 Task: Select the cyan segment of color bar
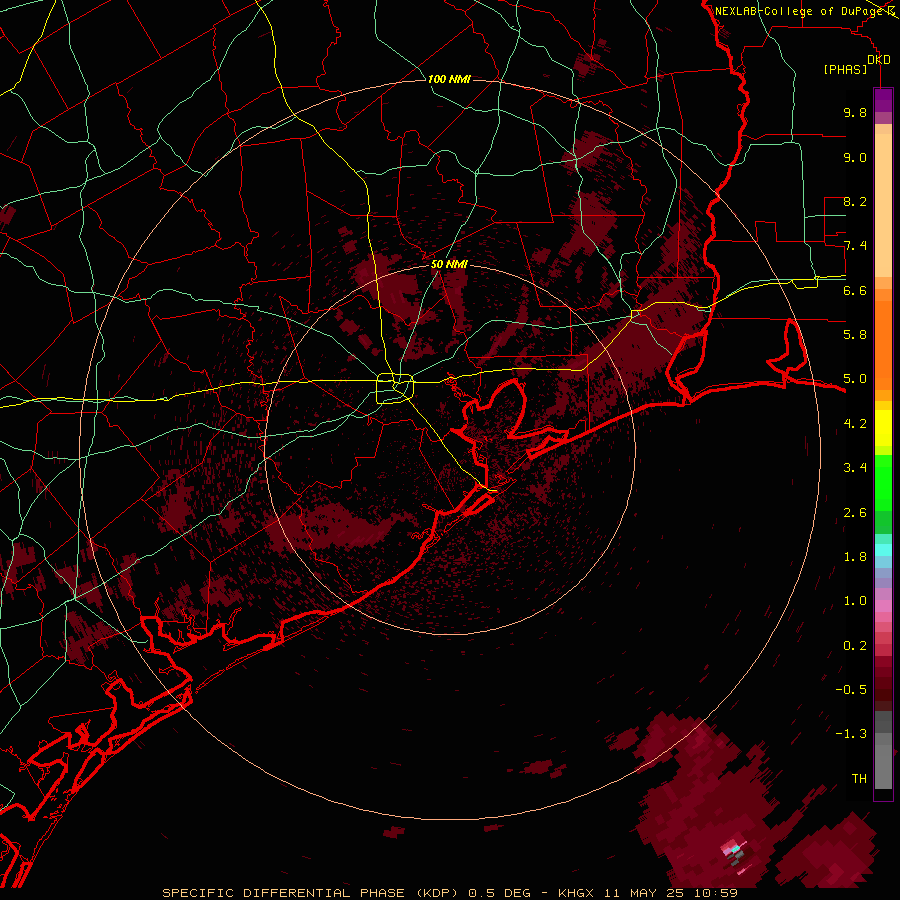pyautogui.click(x=883, y=549)
